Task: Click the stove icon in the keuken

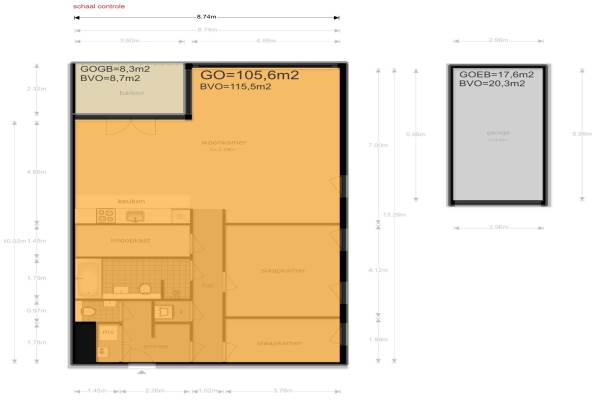Action: click(x=105, y=215)
